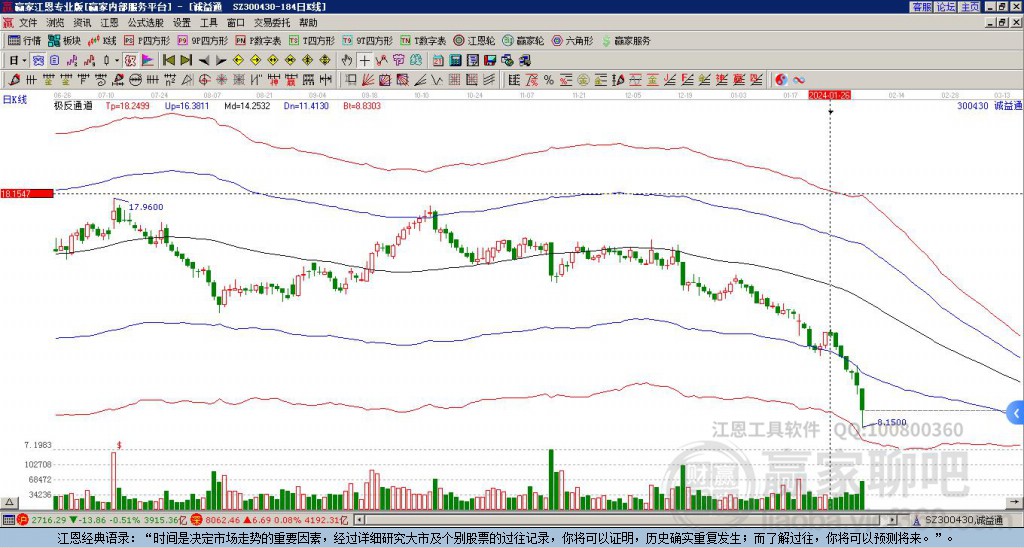Open the 文件 menu
Image resolution: width=1024 pixels, height=548 pixels.
[28, 23]
